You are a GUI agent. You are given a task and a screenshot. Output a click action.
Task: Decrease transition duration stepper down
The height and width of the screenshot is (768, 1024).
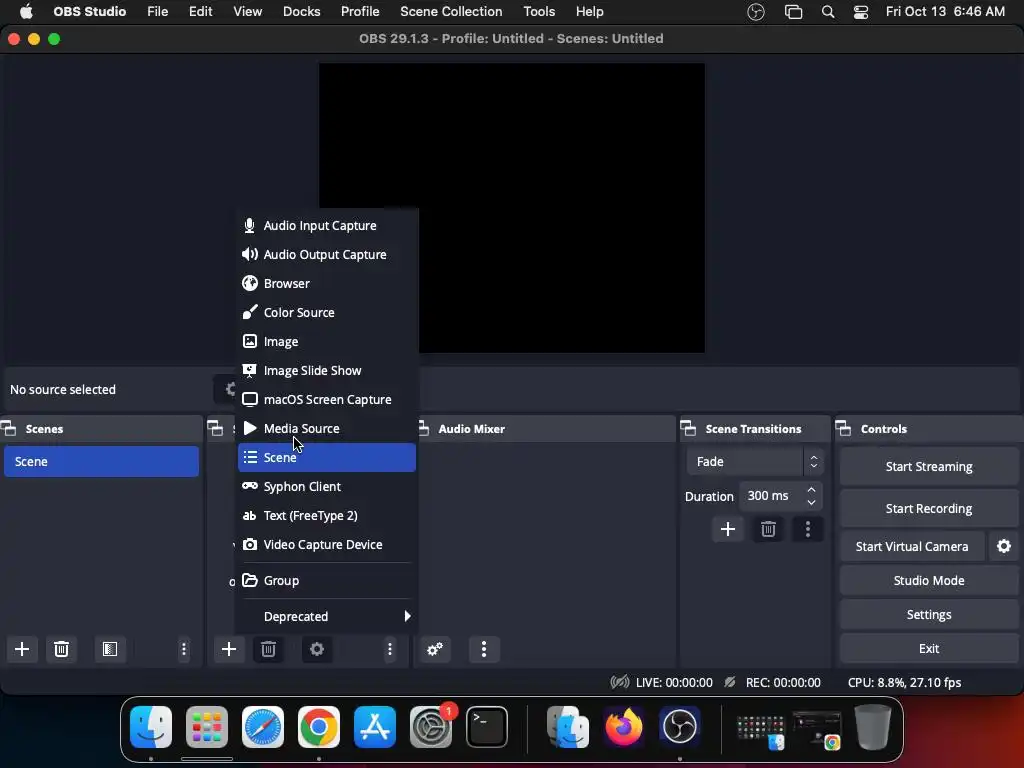pos(811,502)
